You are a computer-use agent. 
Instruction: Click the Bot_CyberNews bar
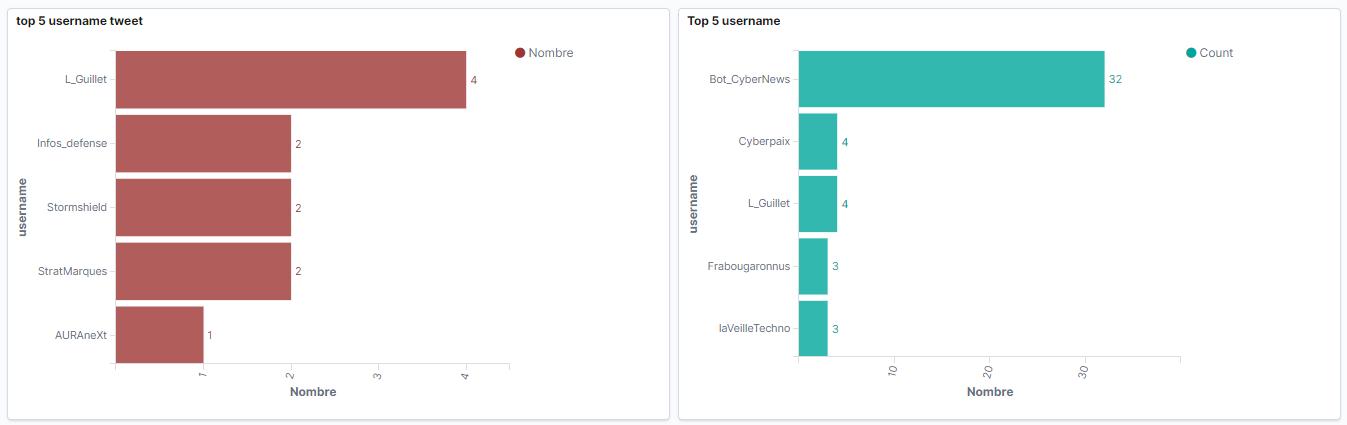tap(951, 79)
